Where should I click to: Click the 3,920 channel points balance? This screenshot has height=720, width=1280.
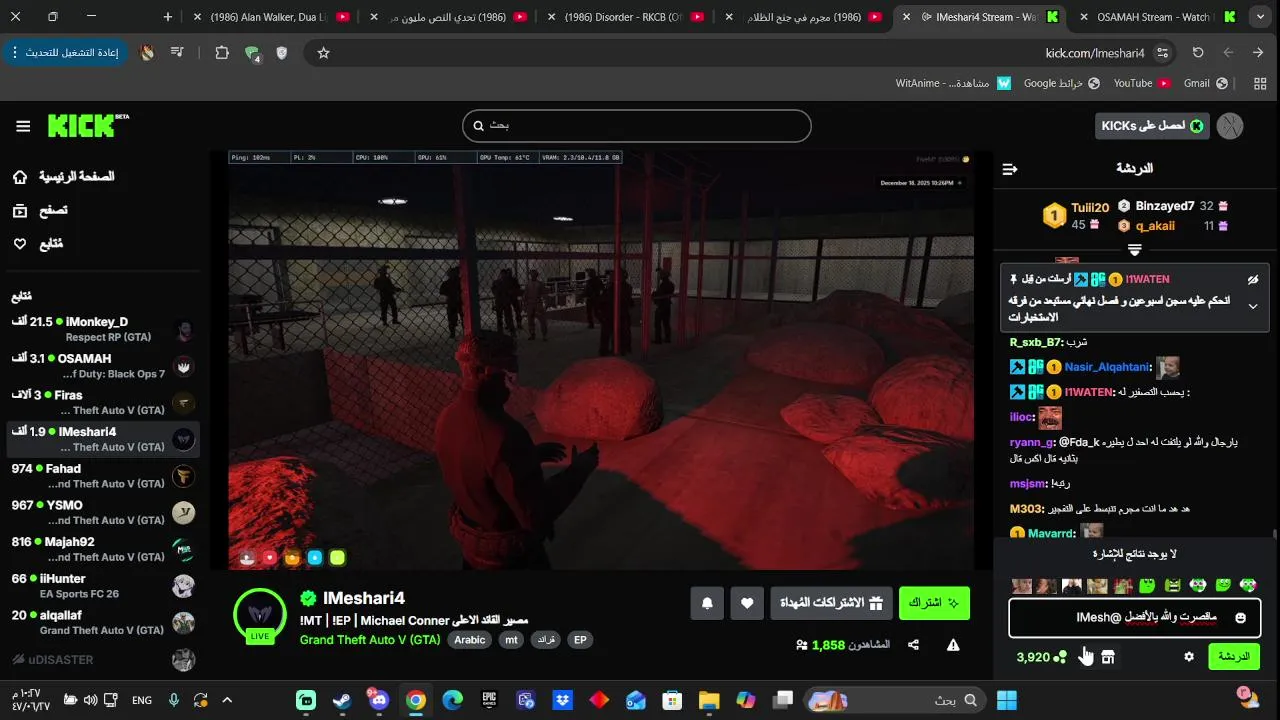coord(1041,657)
